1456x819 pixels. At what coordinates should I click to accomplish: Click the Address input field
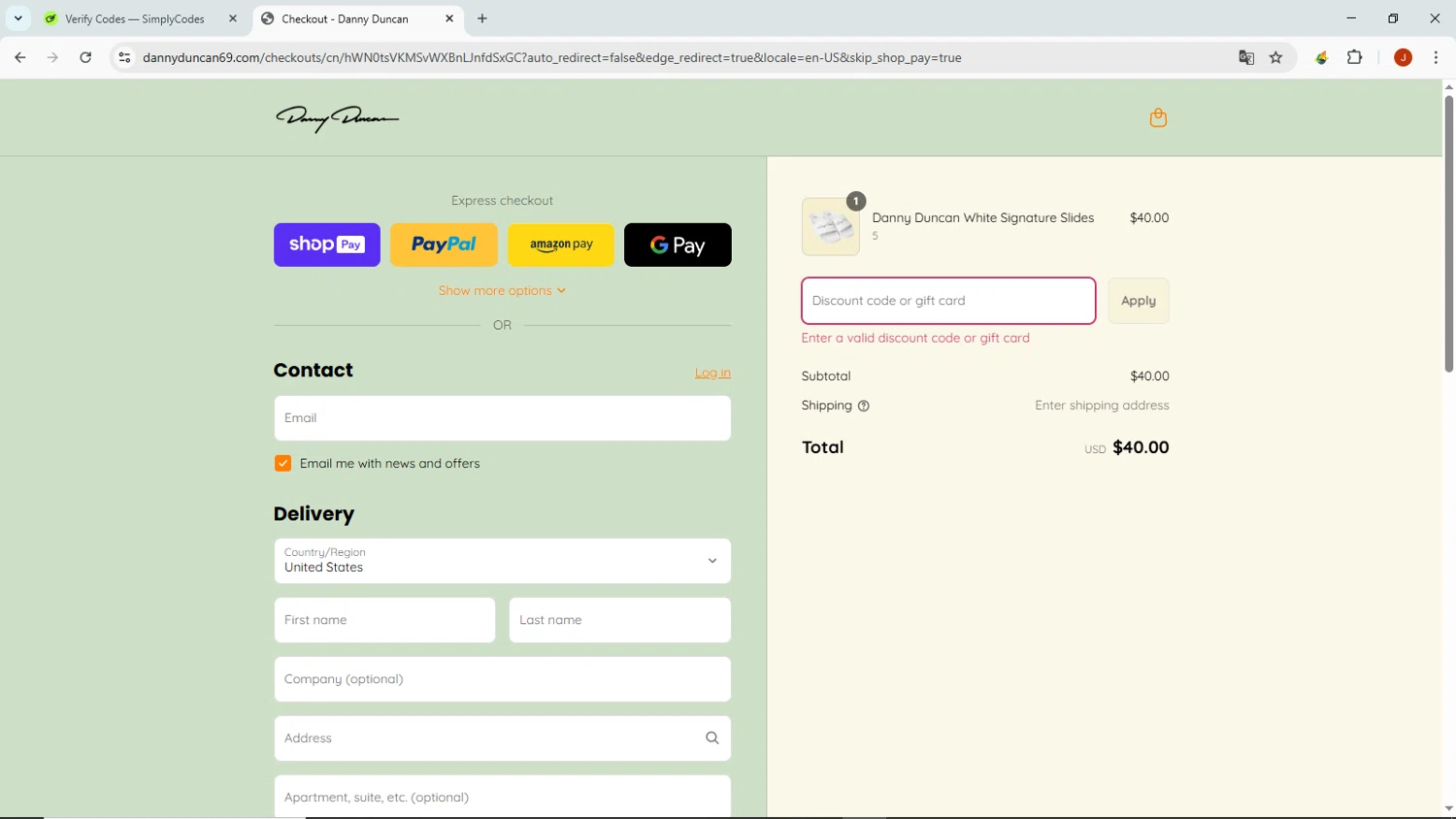click(x=502, y=738)
